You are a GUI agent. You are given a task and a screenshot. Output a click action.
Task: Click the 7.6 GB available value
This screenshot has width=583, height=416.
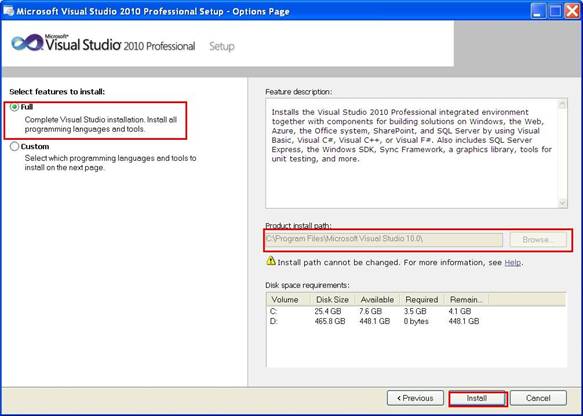(x=370, y=311)
